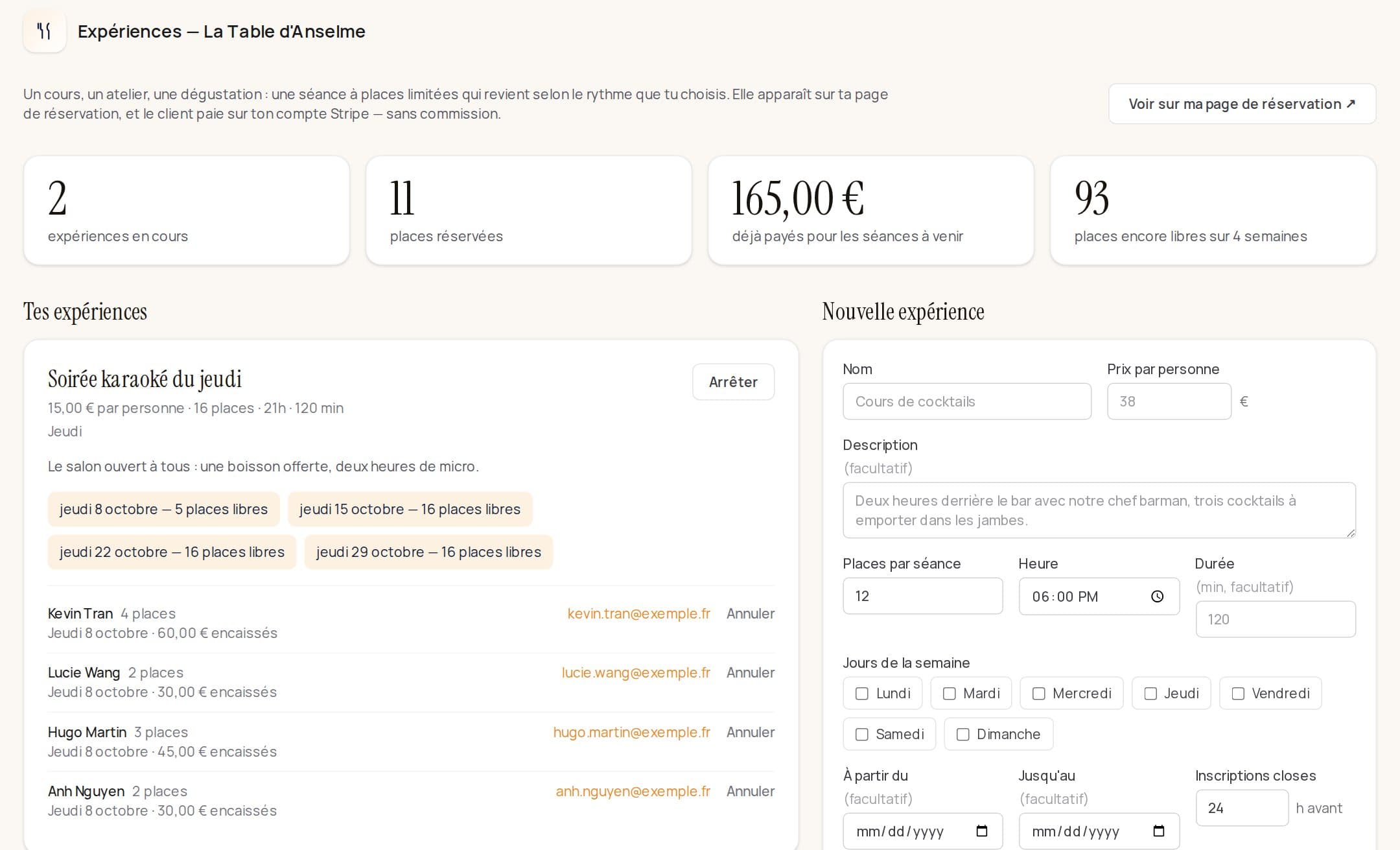Screen dimensions: 1400x850
Task: Toggle the Dimanche checkbox
Action: [963, 735]
